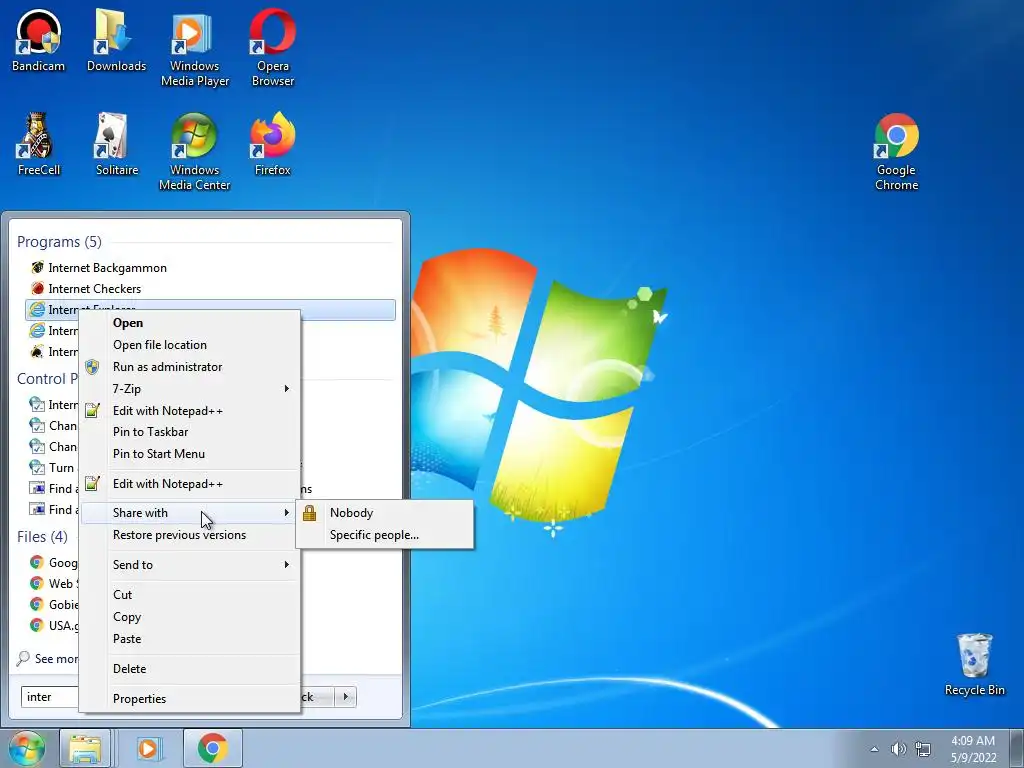Click the volume speaker tray icon
The width and height of the screenshot is (1024, 768).
click(x=899, y=749)
